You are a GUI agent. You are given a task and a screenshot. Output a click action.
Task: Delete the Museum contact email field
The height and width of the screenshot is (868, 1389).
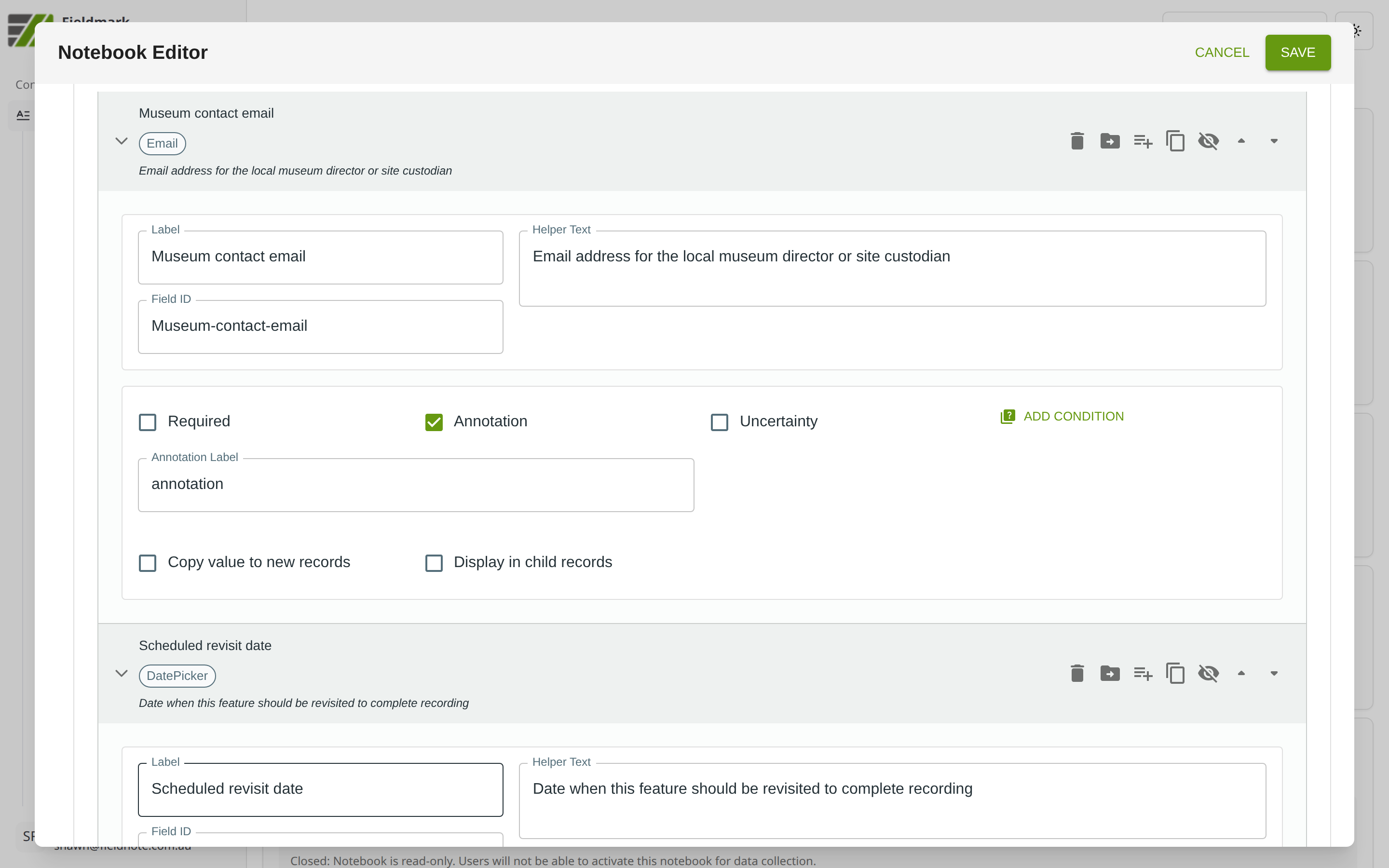[x=1077, y=141]
